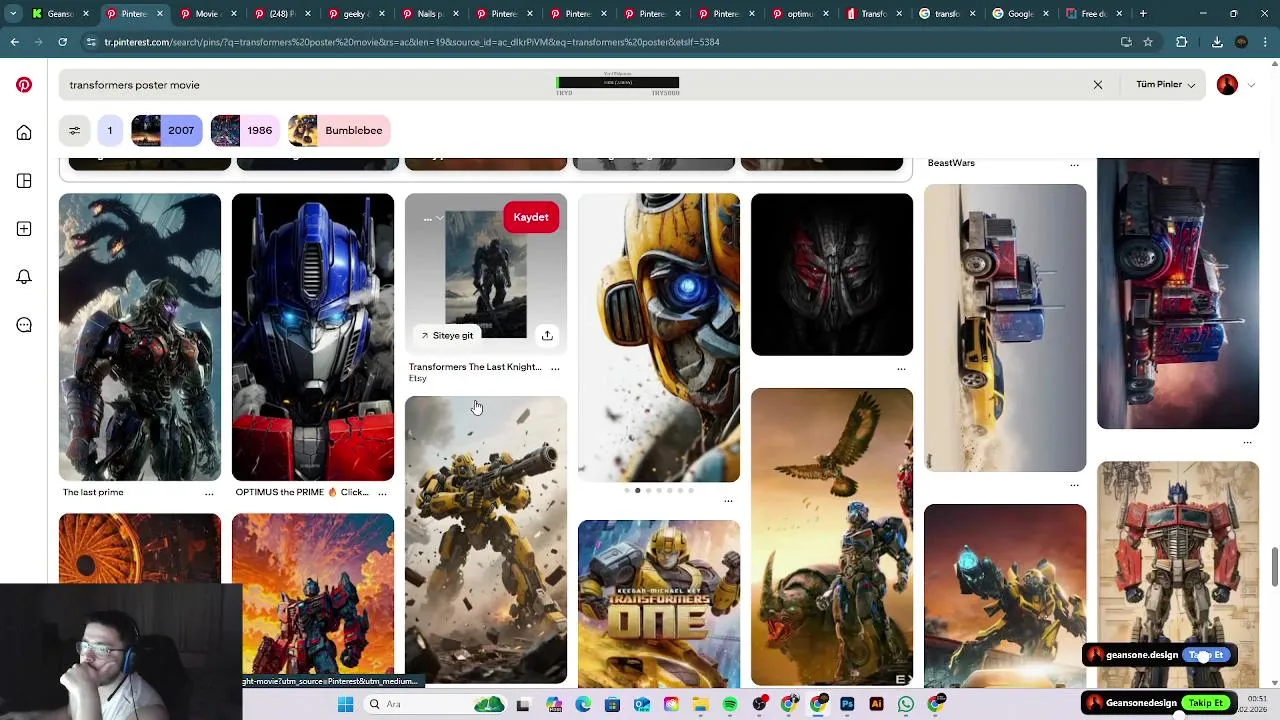Go back in browser history
This screenshot has height=720, width=1280.
tap(15, 42)
